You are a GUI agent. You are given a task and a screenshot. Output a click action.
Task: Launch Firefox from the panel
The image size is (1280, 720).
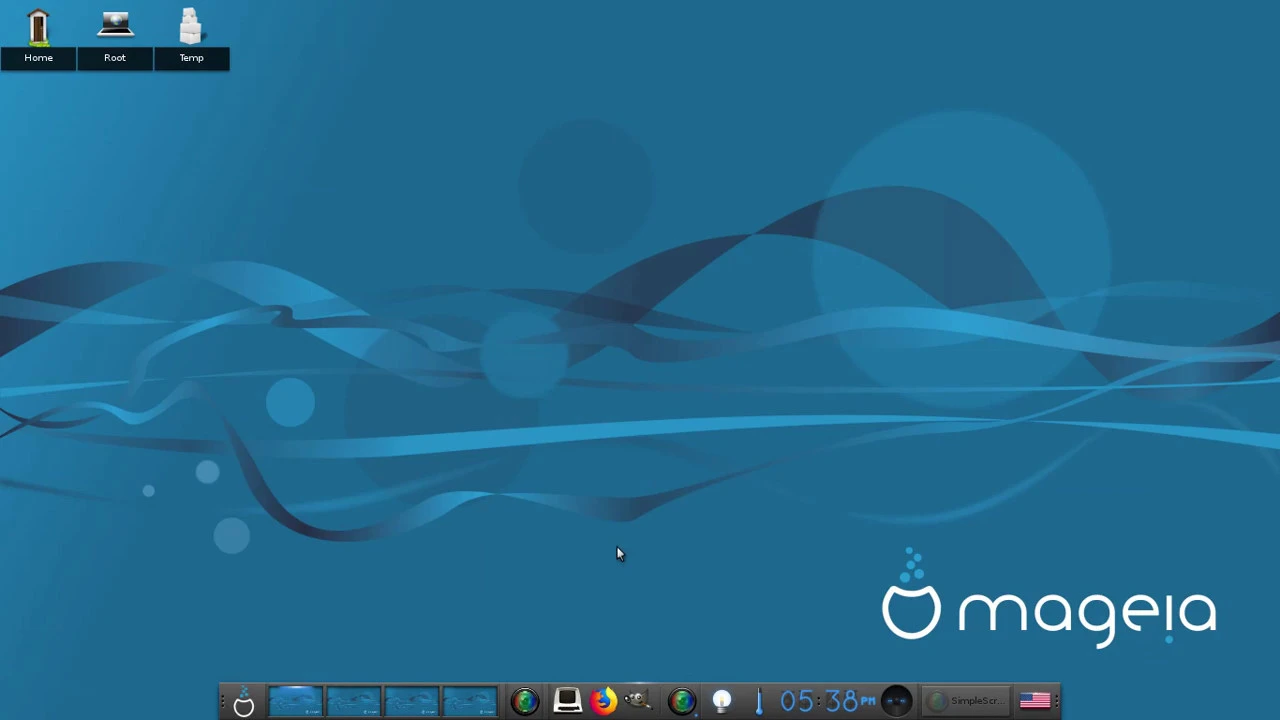(x=603, y=701)
